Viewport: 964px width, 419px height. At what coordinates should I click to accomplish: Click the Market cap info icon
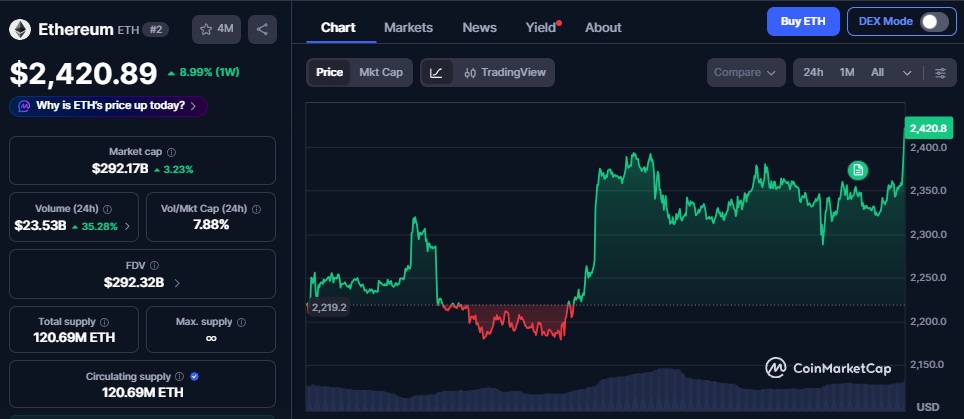(172, 152)
